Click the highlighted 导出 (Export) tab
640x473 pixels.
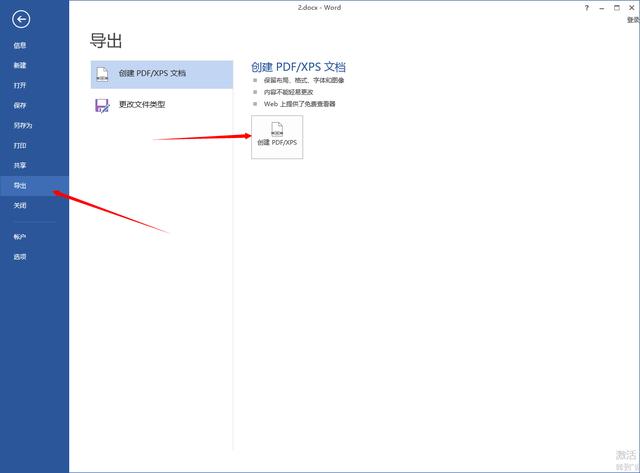click(x=21, y=186)
